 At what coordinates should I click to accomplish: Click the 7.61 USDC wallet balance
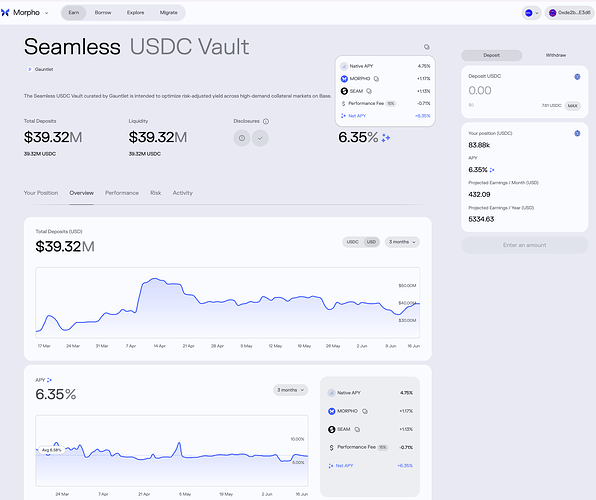click(x=551, y=106)
